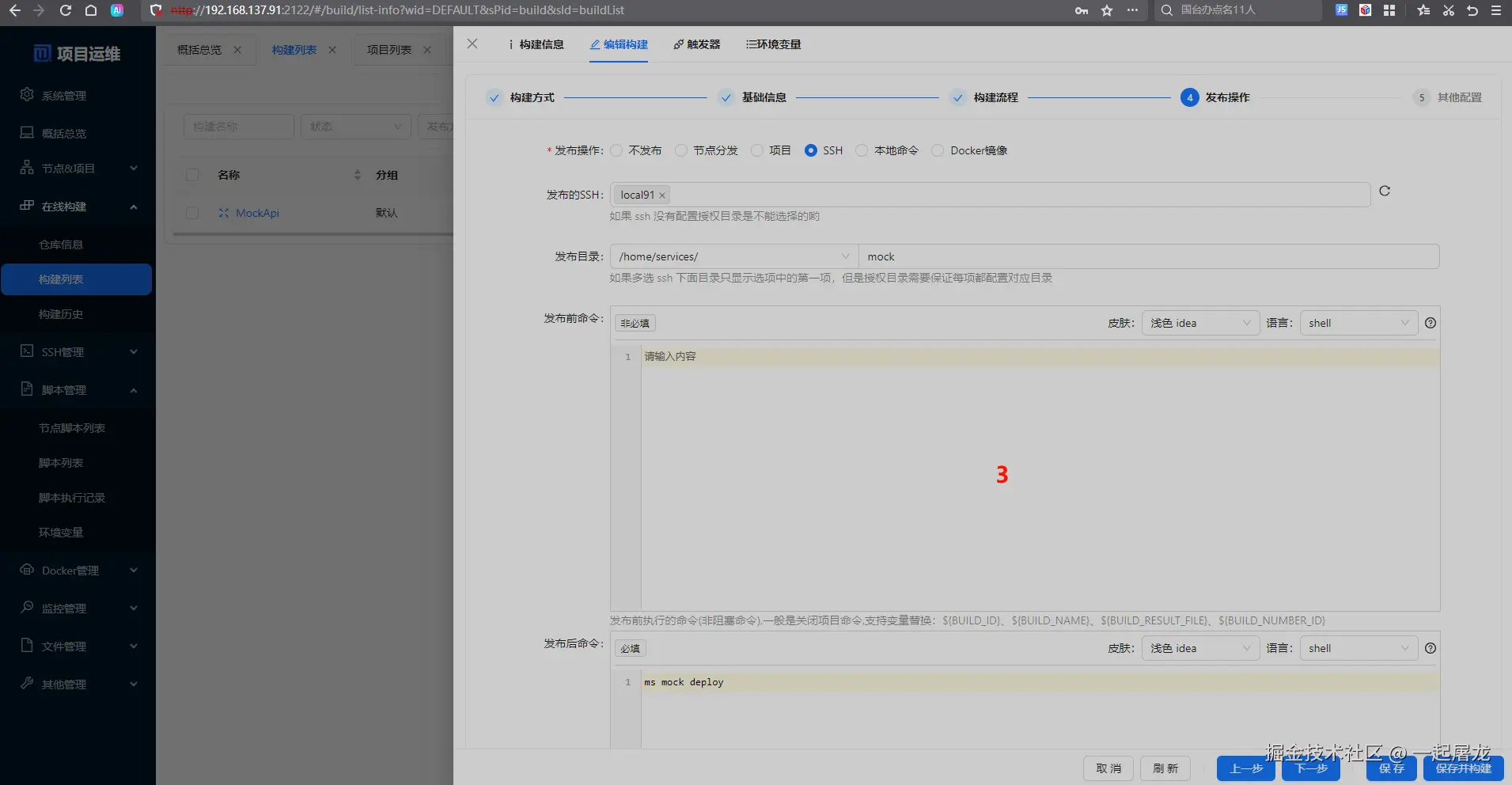Image resolution: width=1512 pixels, height=785 pixels.
Task: Expand the 监控管理 sidebar menu
Action: click(x=78, y=609)
